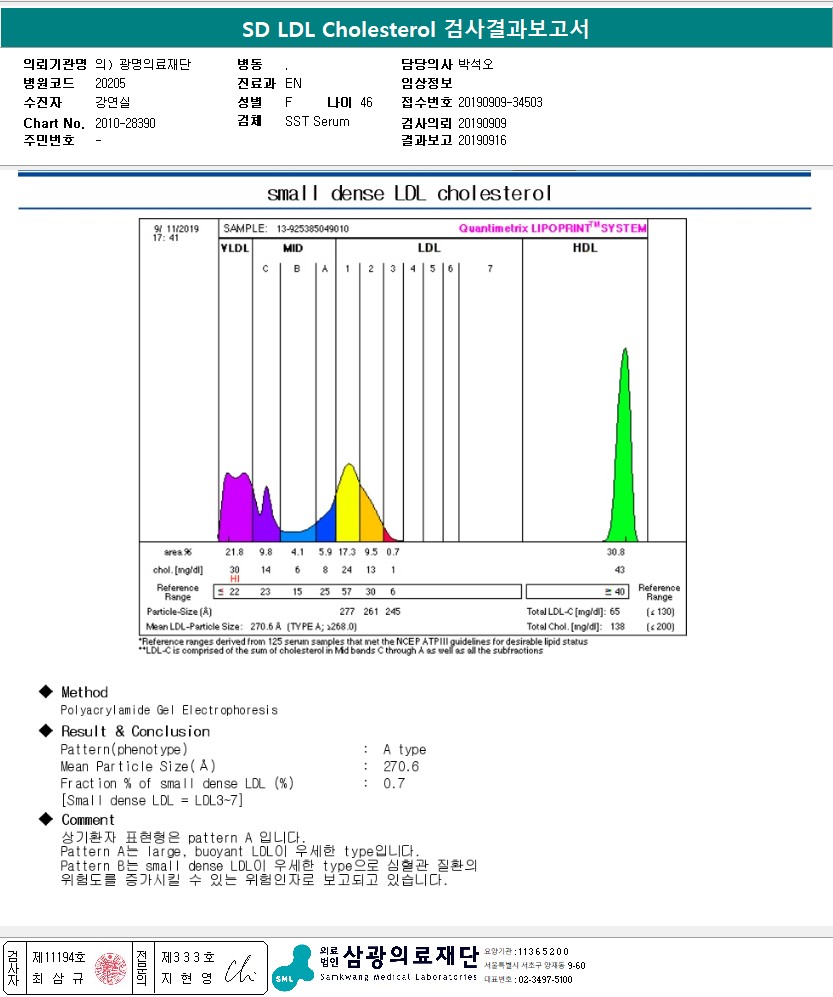Screen dimensions: 833x997
Task: Click the handwritten signature beside 지현영
Action: pos(240,969)
